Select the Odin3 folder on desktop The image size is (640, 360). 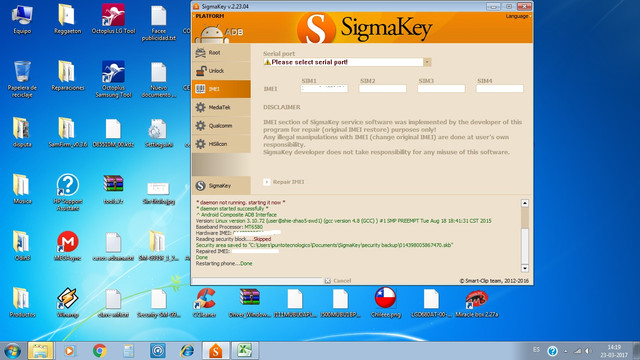pos(22,246)
